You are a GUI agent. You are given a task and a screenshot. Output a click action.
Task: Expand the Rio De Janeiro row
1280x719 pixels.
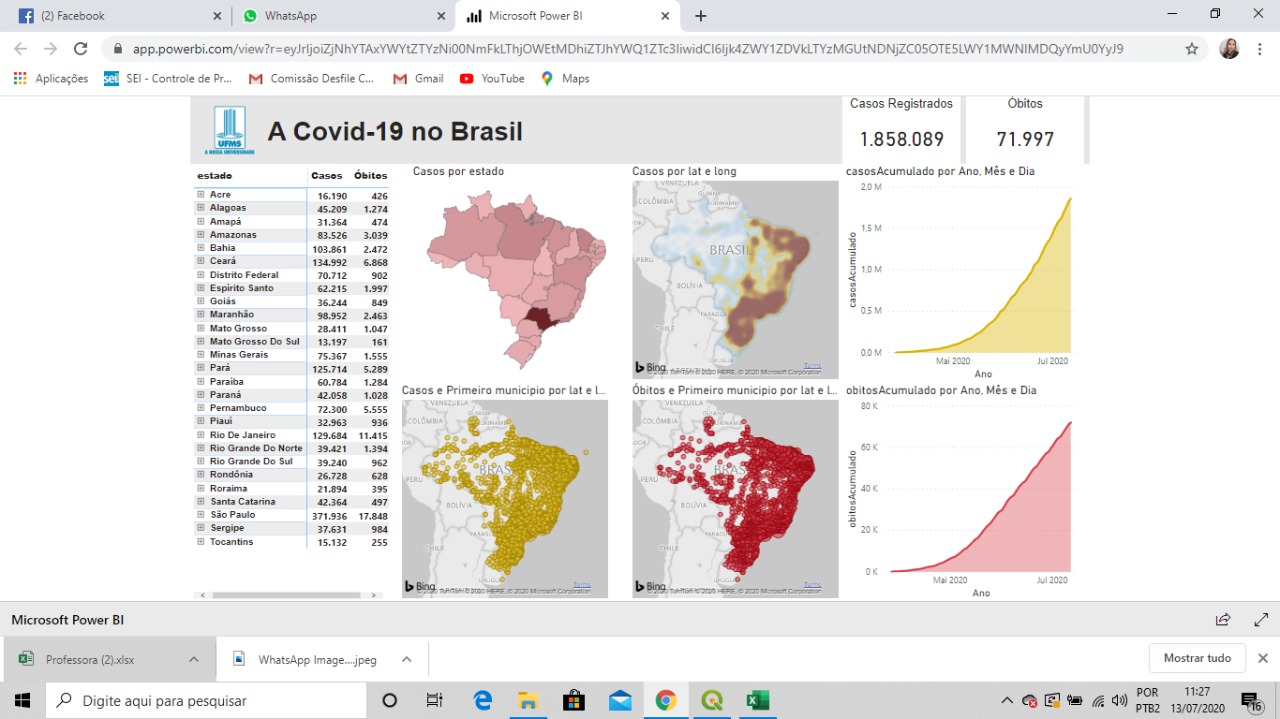coord(201,435)
